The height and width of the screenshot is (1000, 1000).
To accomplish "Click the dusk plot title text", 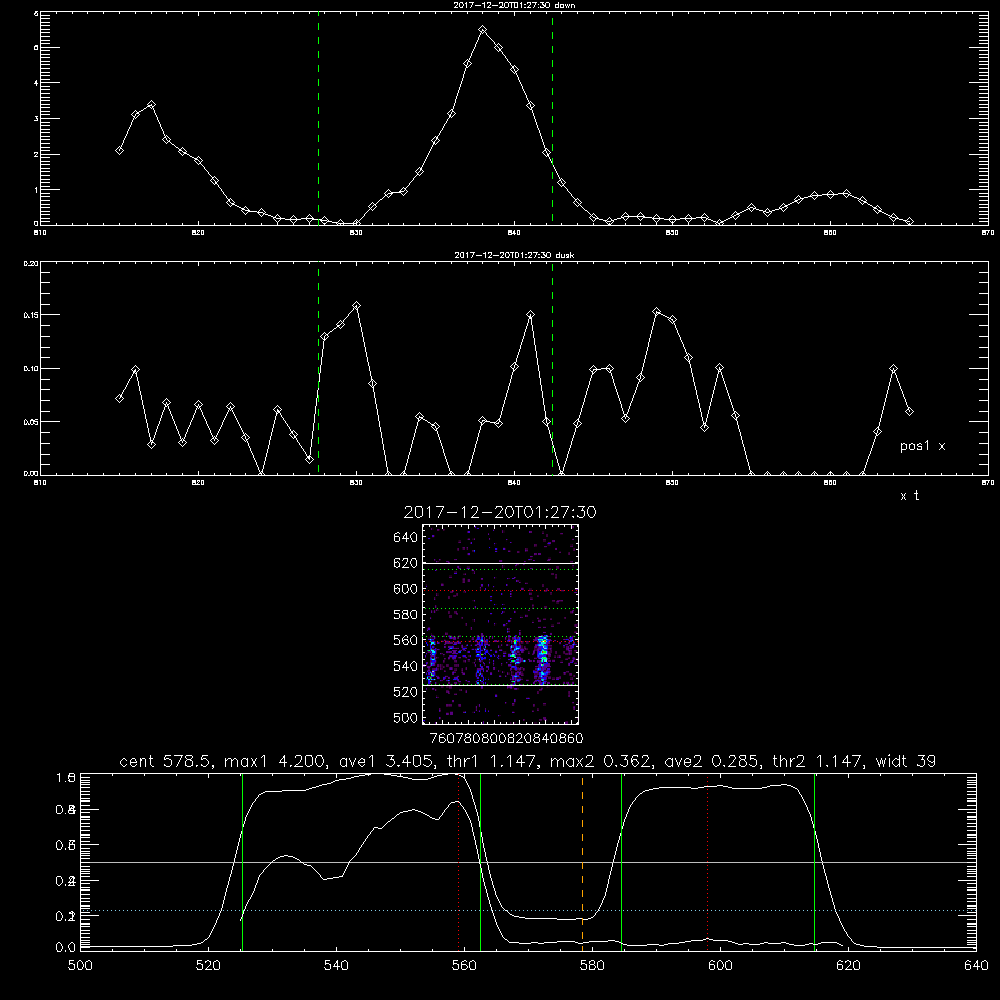I will click(514, 255).
